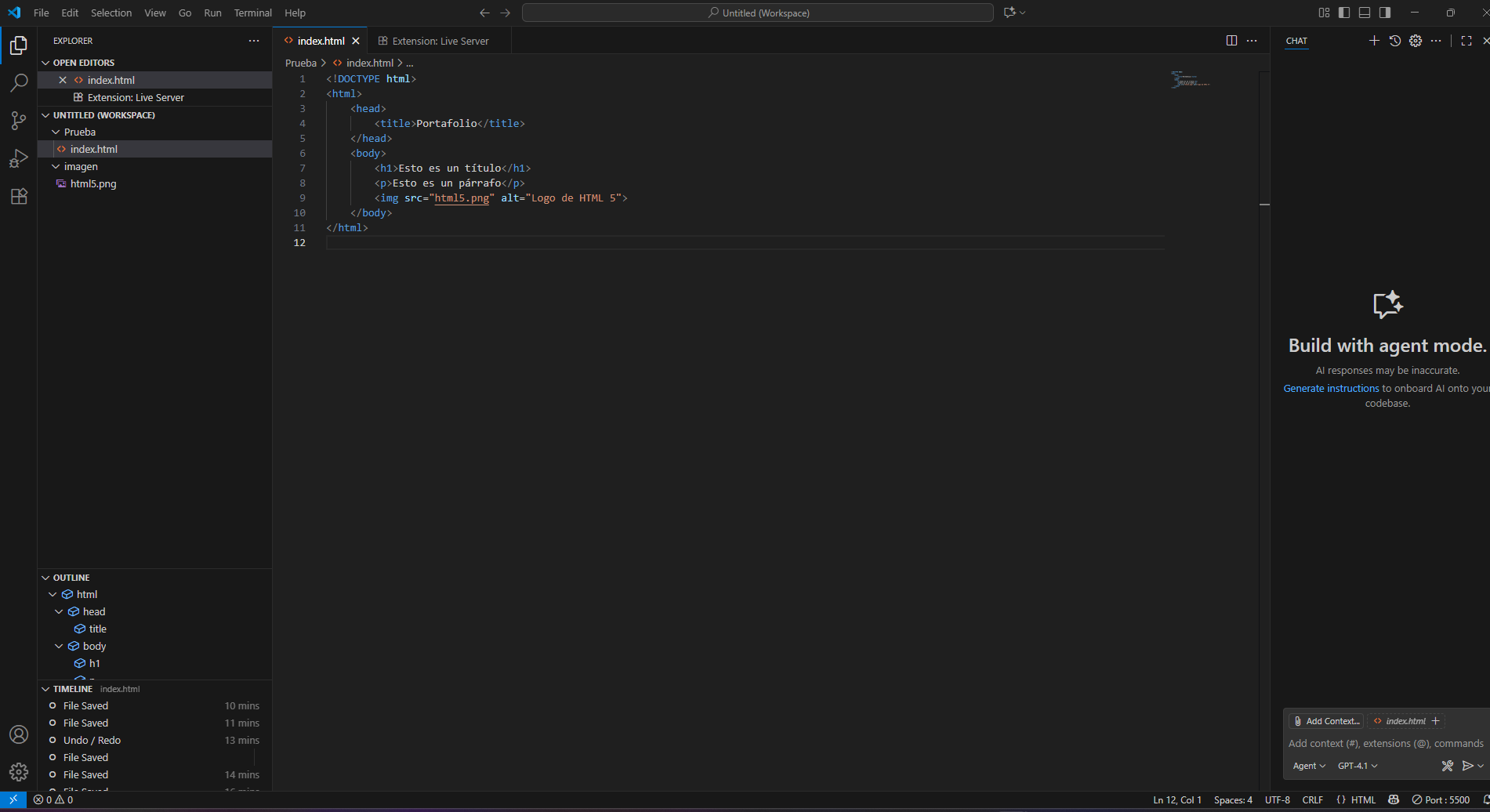This screenshot has width=1490, height=812.
Task: Click the Copilot status icon in status bar
Action: 1394,799
